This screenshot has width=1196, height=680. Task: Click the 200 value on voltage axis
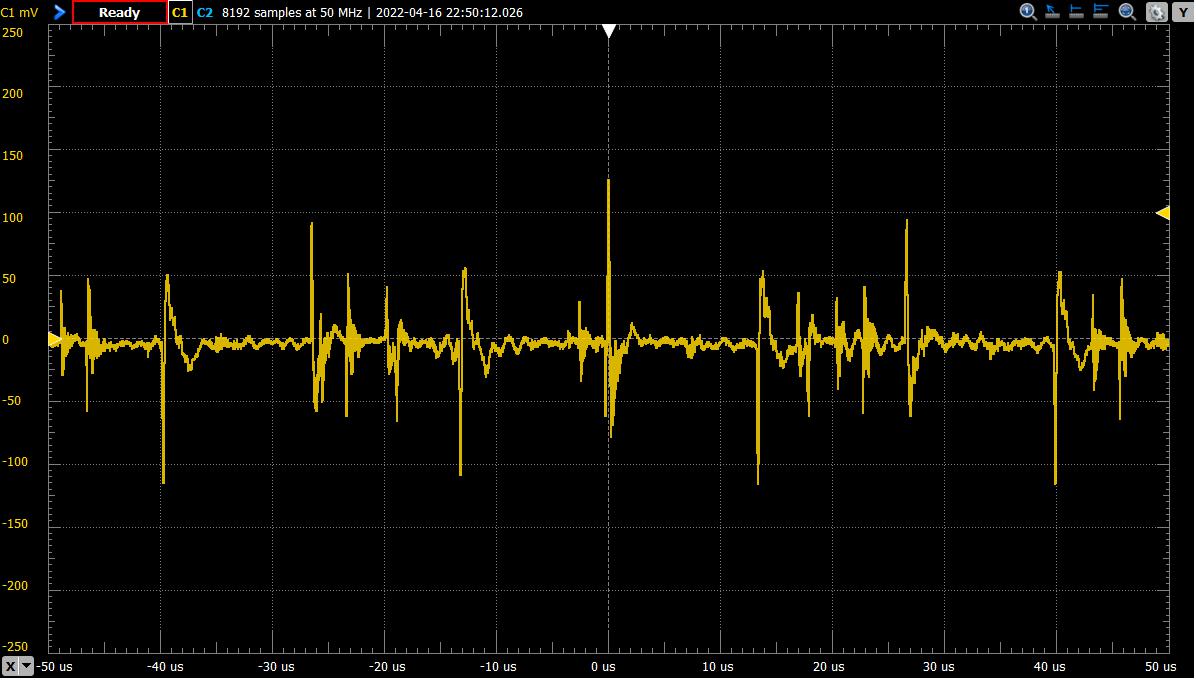click(13, 93)
